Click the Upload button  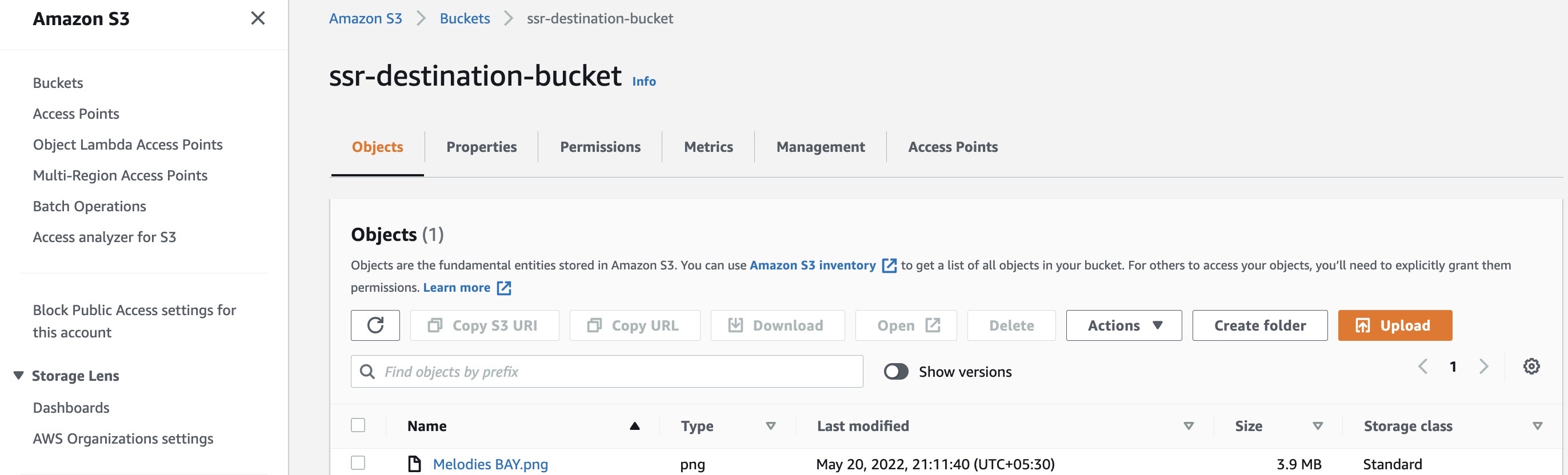pos(1394,325)
